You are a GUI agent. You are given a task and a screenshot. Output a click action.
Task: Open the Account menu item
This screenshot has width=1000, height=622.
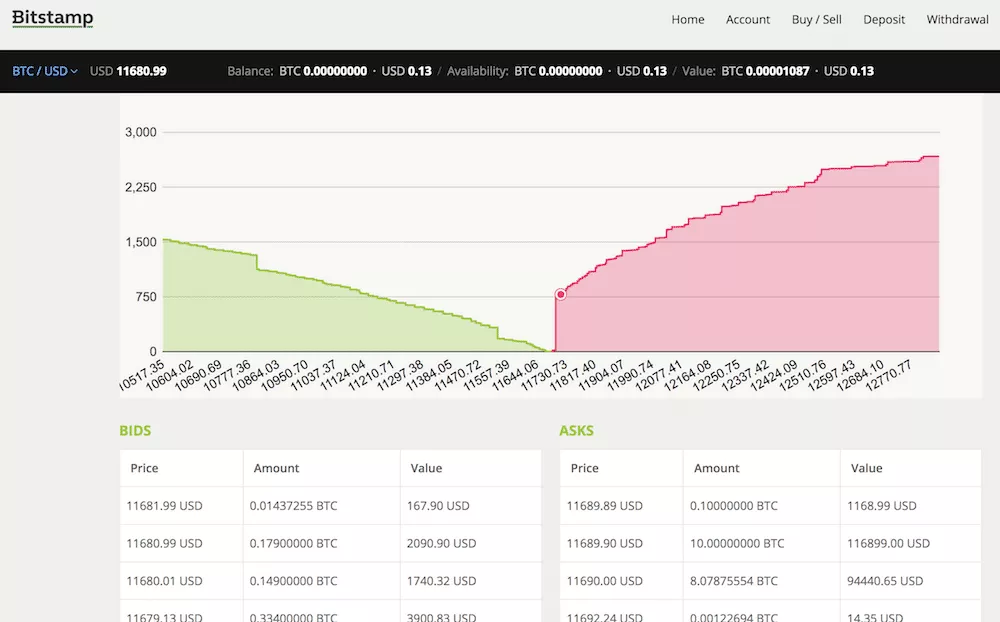pyautogui.click(x=748, y=20)
